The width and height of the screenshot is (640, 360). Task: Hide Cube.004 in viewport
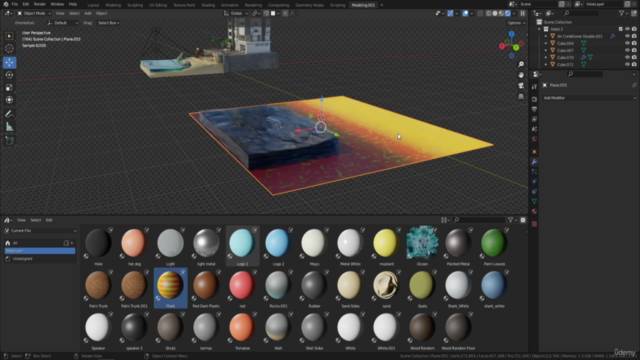tap(627, 43)
